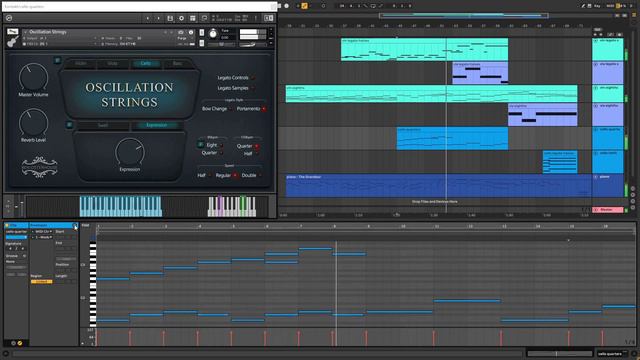640x360 pixels.
Task: Click the cello instrument image icon
Action: (x=13, y=42)
